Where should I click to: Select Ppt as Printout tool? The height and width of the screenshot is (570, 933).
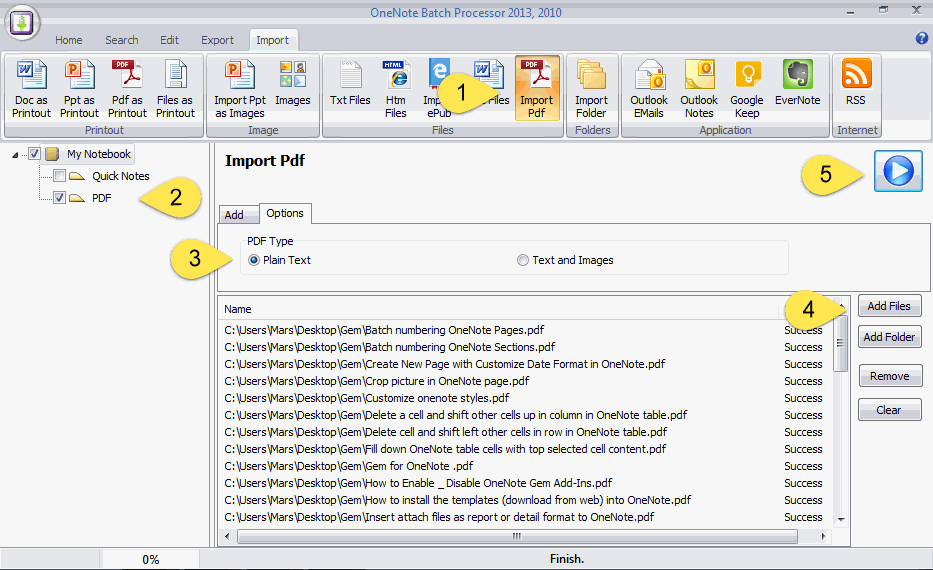click(x=79, y=89)
